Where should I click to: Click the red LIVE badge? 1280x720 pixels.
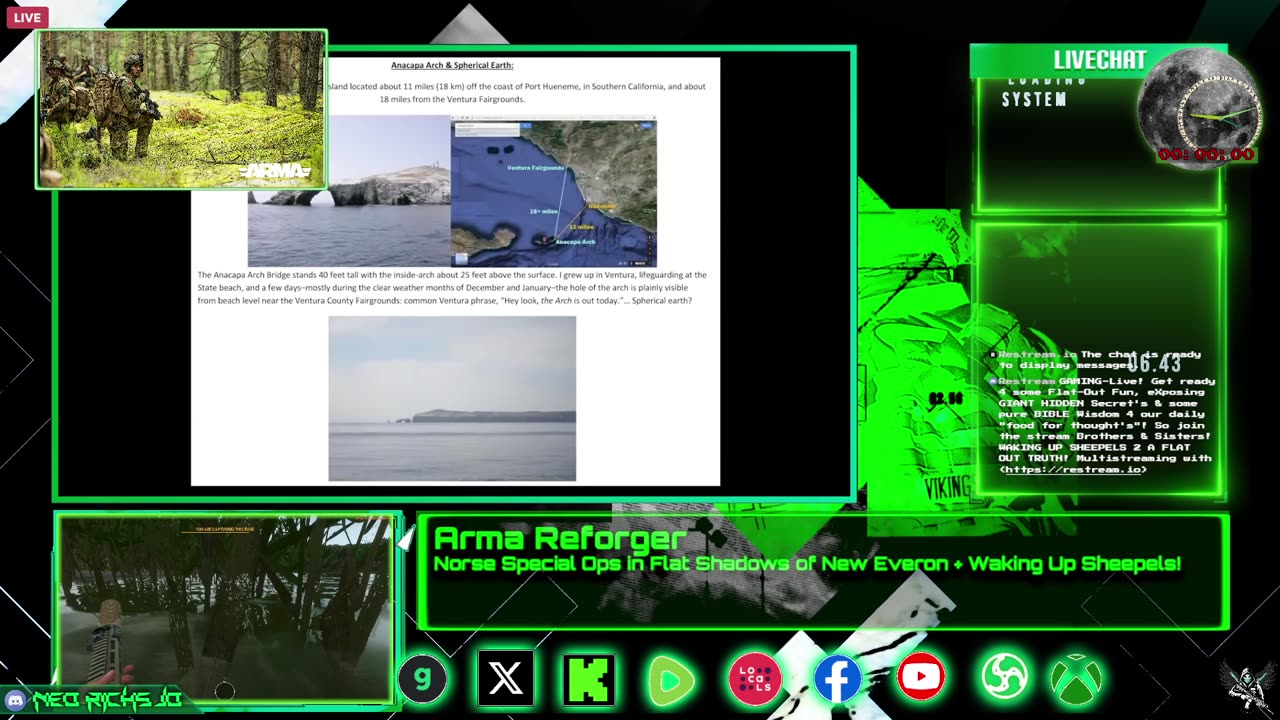pos(27,17)
